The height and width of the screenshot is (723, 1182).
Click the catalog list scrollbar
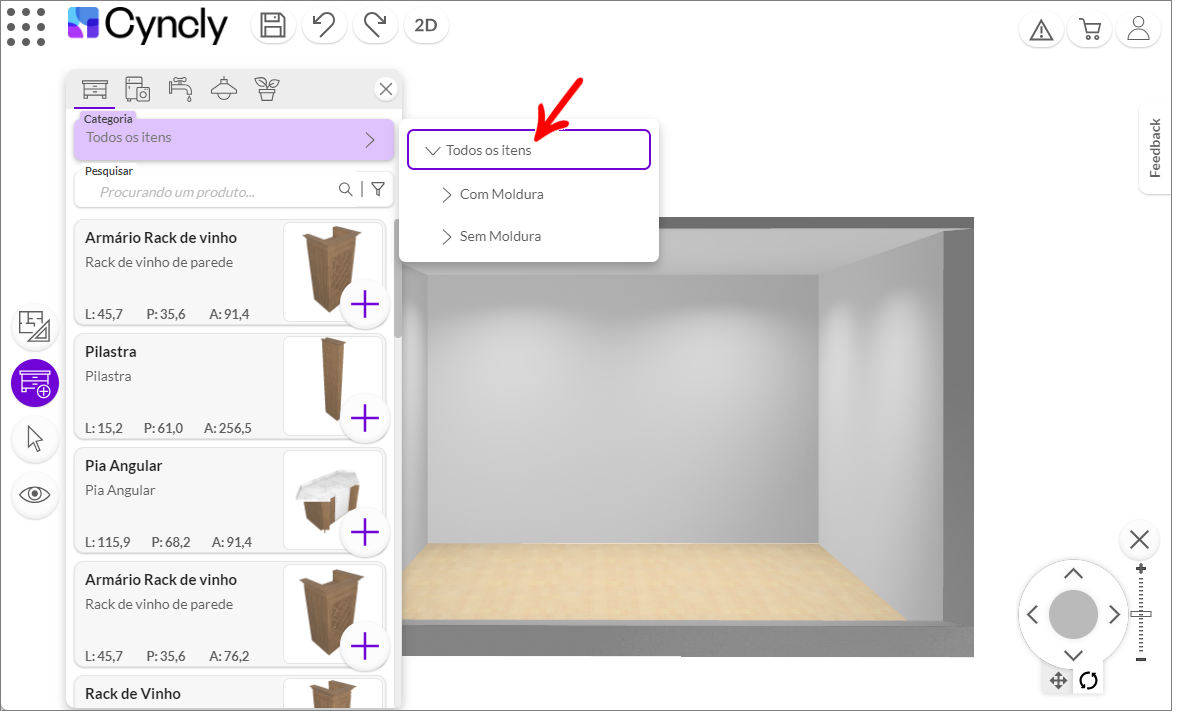(x=398, y=279)
